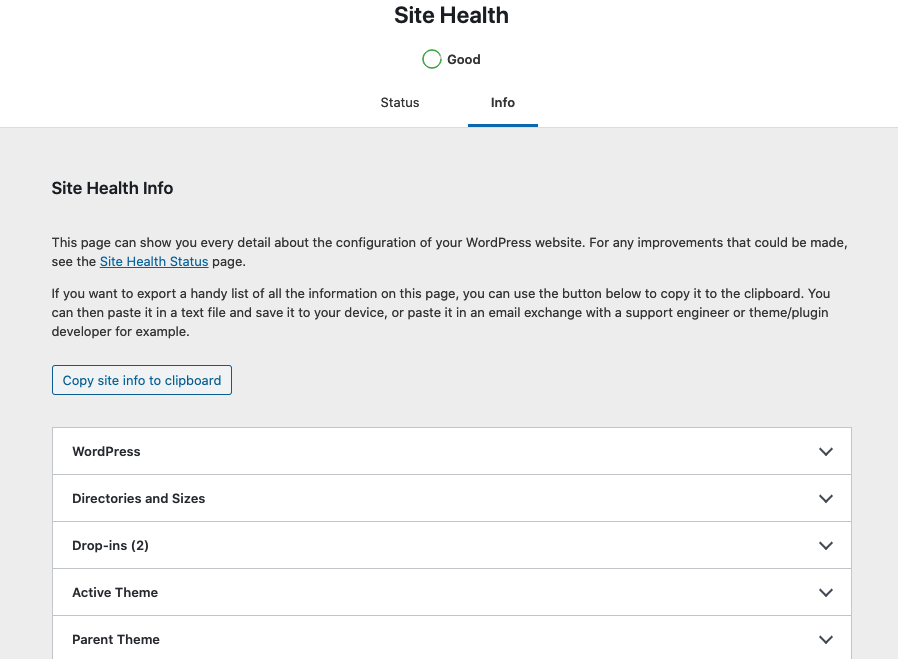Viewport: 898px width, 659px height.
Task: Switch to the Status tab
Action: (400, 102)
